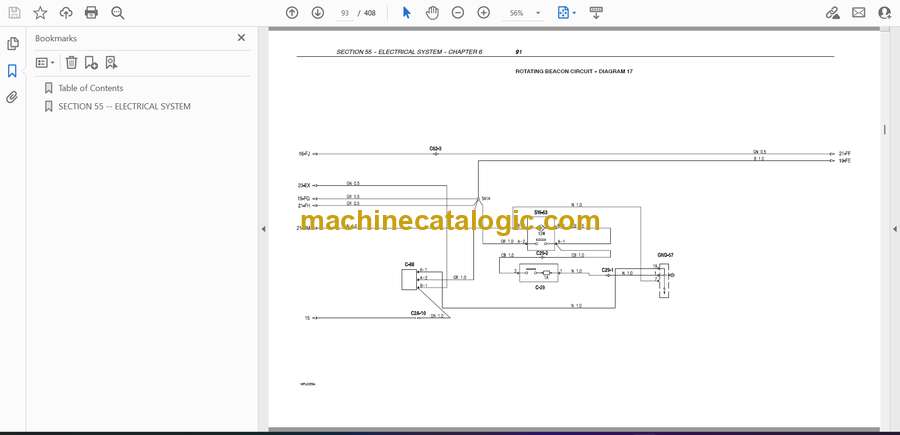The height and width of the screenshot is (435, 900).
Task: Click the share link icon
Action: point(832,13)
